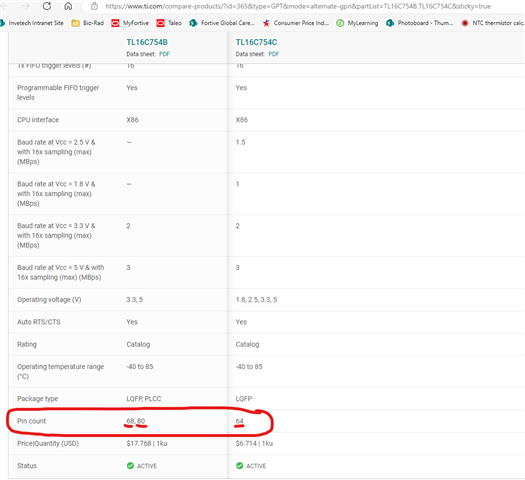Image resolution: width=525 pixels, height=480 pixels.
Task: Open the TL16C754B product link
Action: point(147,42)
